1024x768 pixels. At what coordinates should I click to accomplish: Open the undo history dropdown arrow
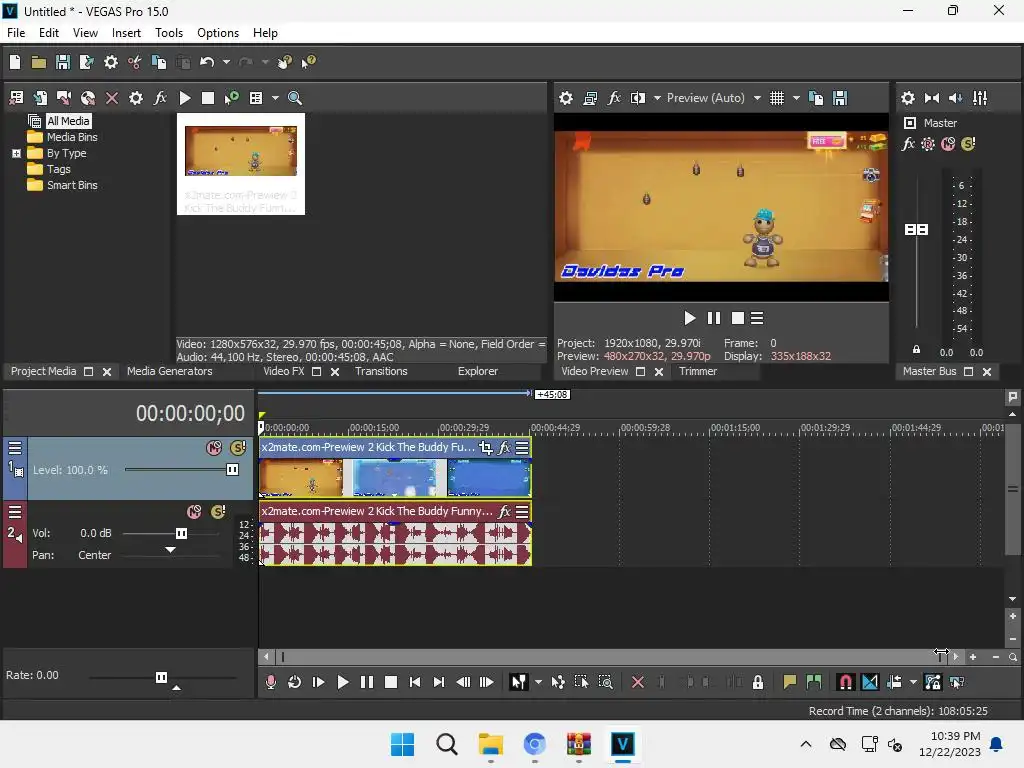click(x=226, y=62)
